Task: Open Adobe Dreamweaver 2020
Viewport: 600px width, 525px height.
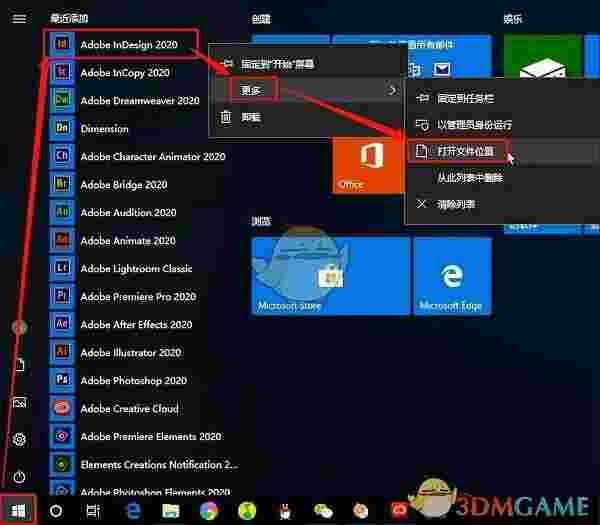Action: [x=126, y=100]
